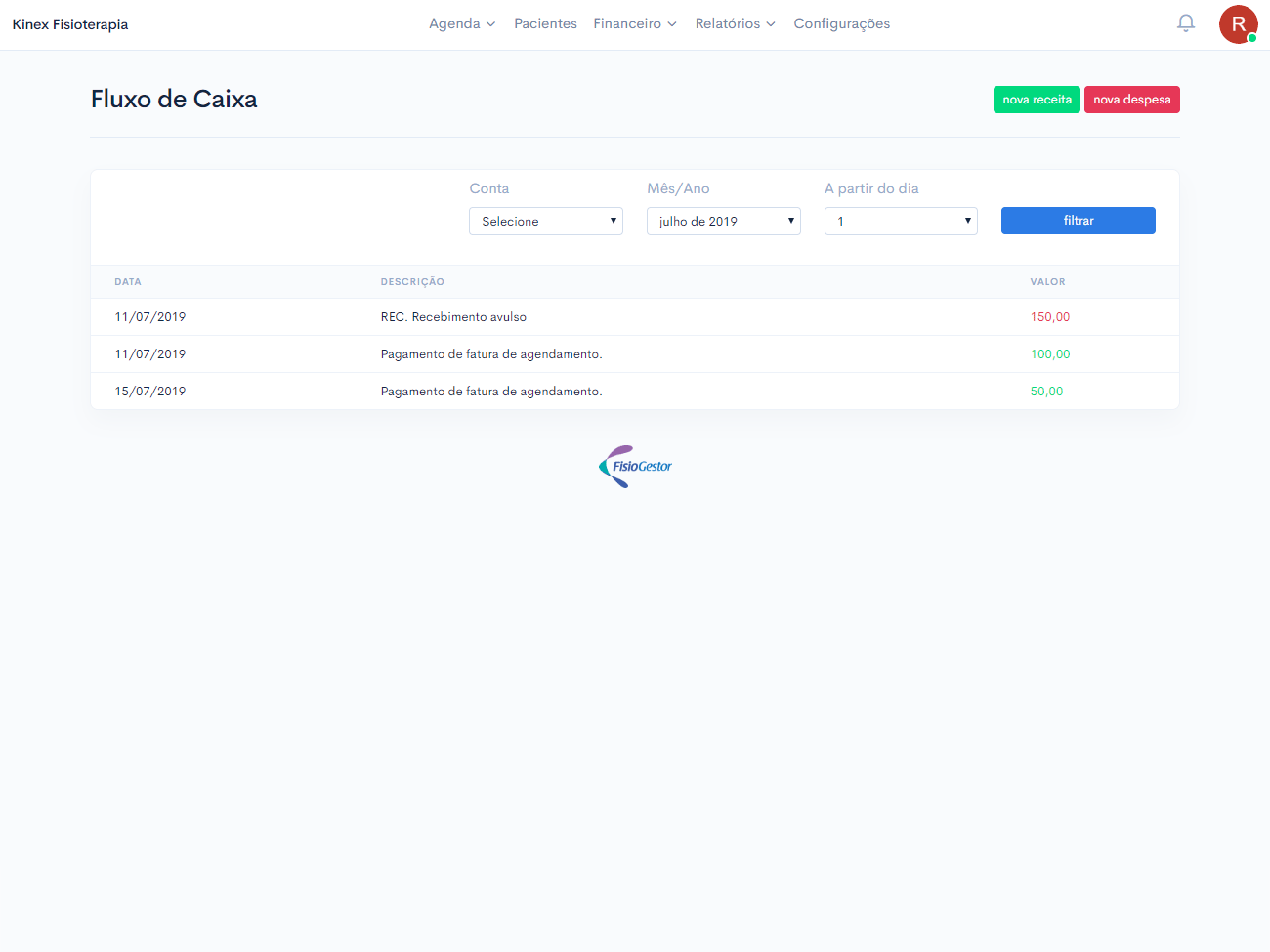Click the FisioGestor logo
The width and height of the screenshot is (1270, 952).
click(x=635, y=467)
